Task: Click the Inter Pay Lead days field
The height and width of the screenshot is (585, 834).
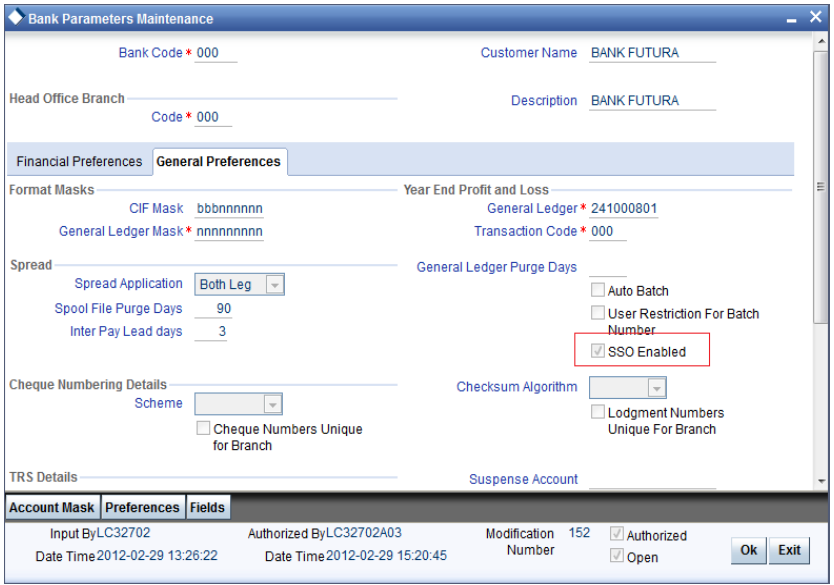Action: click(211, 332)
